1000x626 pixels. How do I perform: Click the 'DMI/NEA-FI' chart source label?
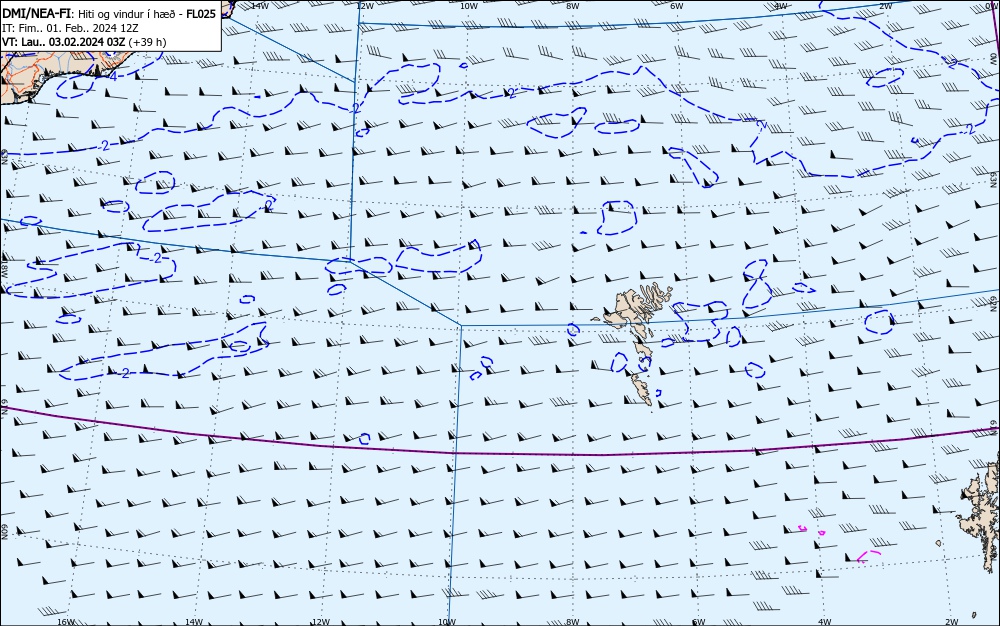35,13
